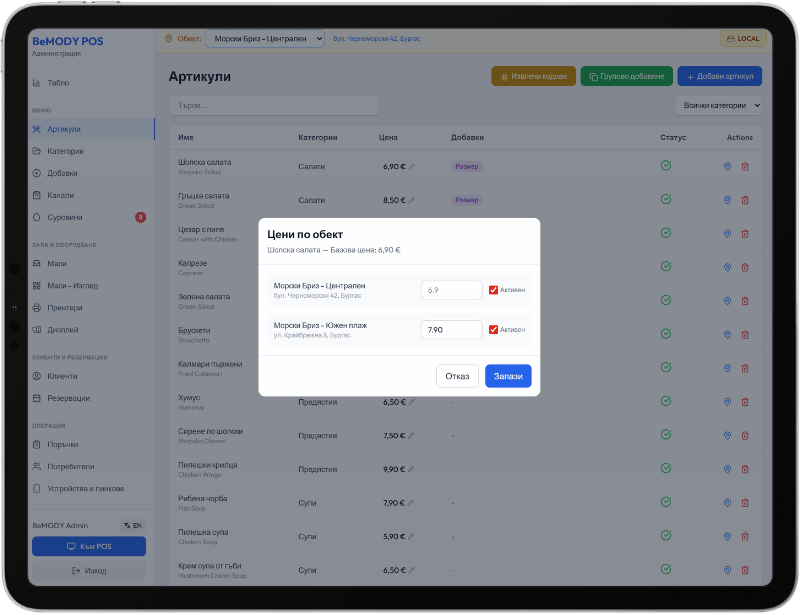Click the pin icon in the Капрезе row
The height and width of the screenshot is (615, 800).
(728, 267)
